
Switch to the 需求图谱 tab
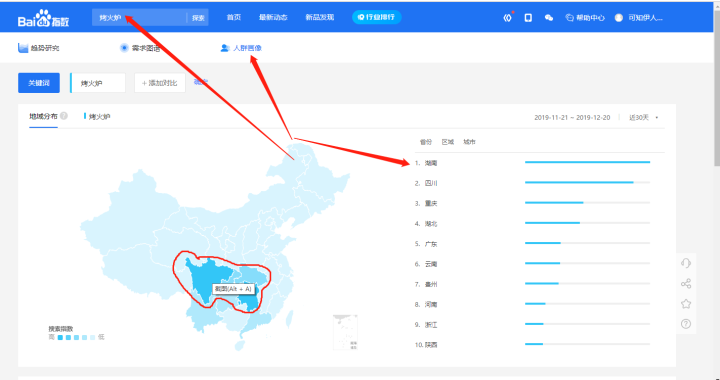pyautogui.click(x=140, y=48)
